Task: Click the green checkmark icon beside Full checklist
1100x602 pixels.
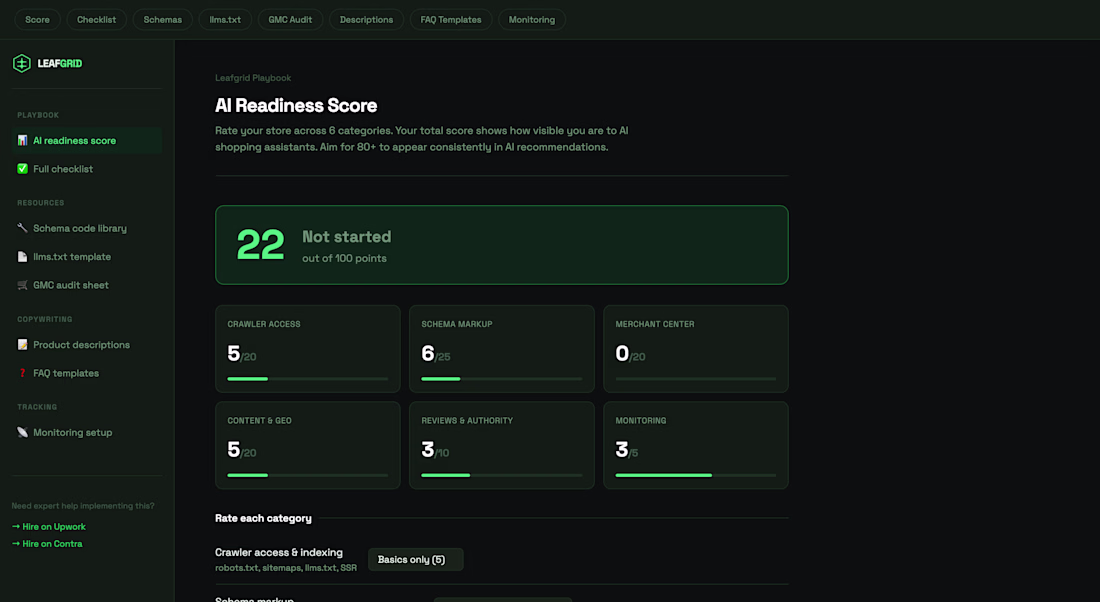Action: [22, 168]
